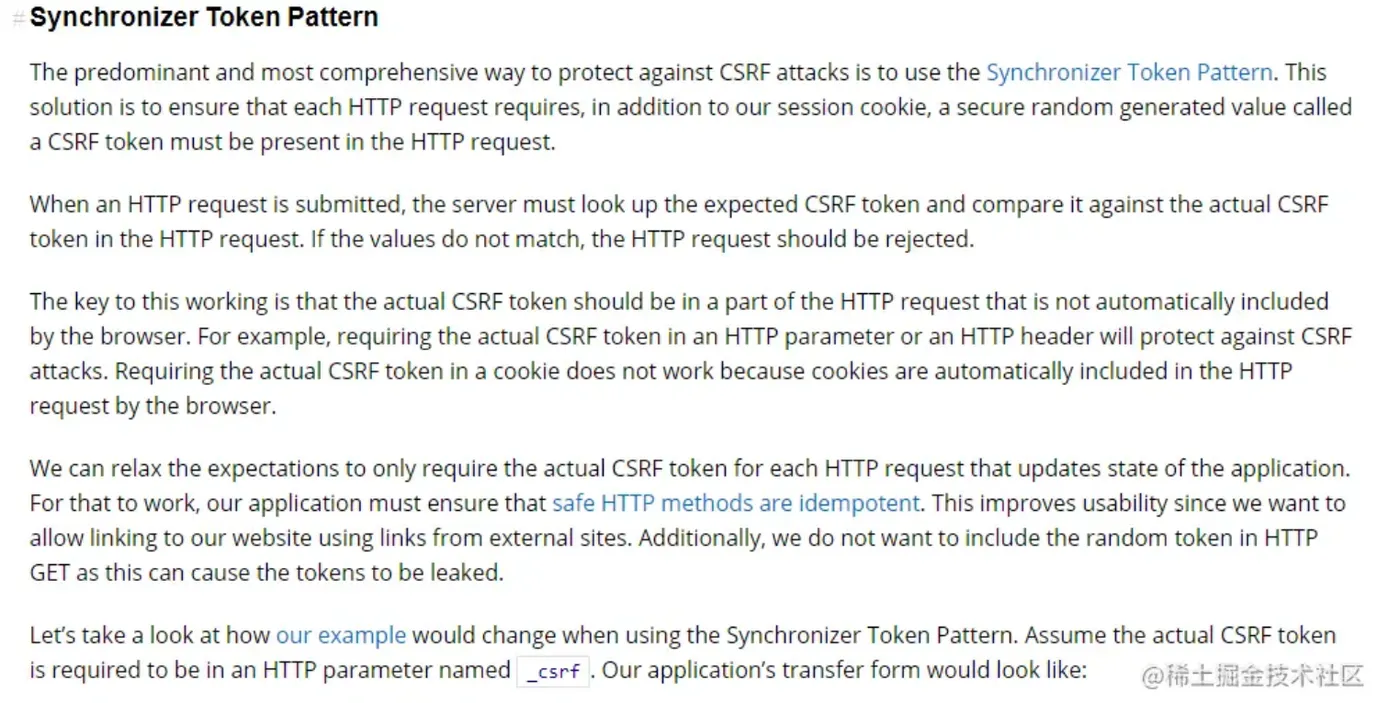The image size is (1400, 703).
Task: Click the line starting attacks. Requiring the actual CSRF
Action: (661, 372)
